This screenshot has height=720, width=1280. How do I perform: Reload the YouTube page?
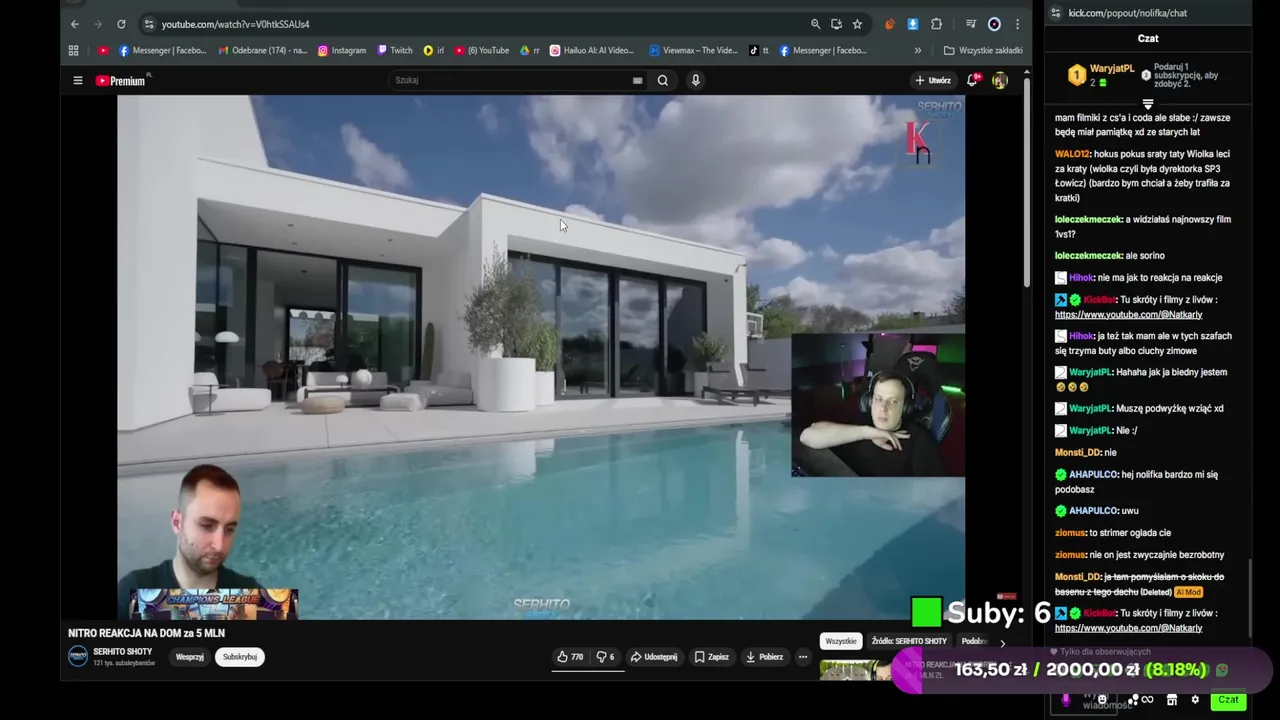(x=121, y=24)
